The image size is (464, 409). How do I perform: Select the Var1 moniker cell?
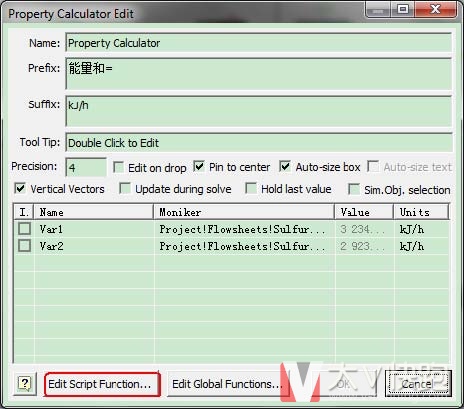(x=245, y=229)
